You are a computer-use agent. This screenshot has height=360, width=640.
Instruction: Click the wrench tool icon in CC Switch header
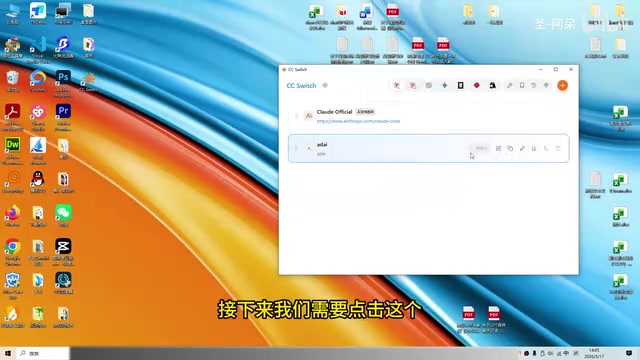point(510,85)
